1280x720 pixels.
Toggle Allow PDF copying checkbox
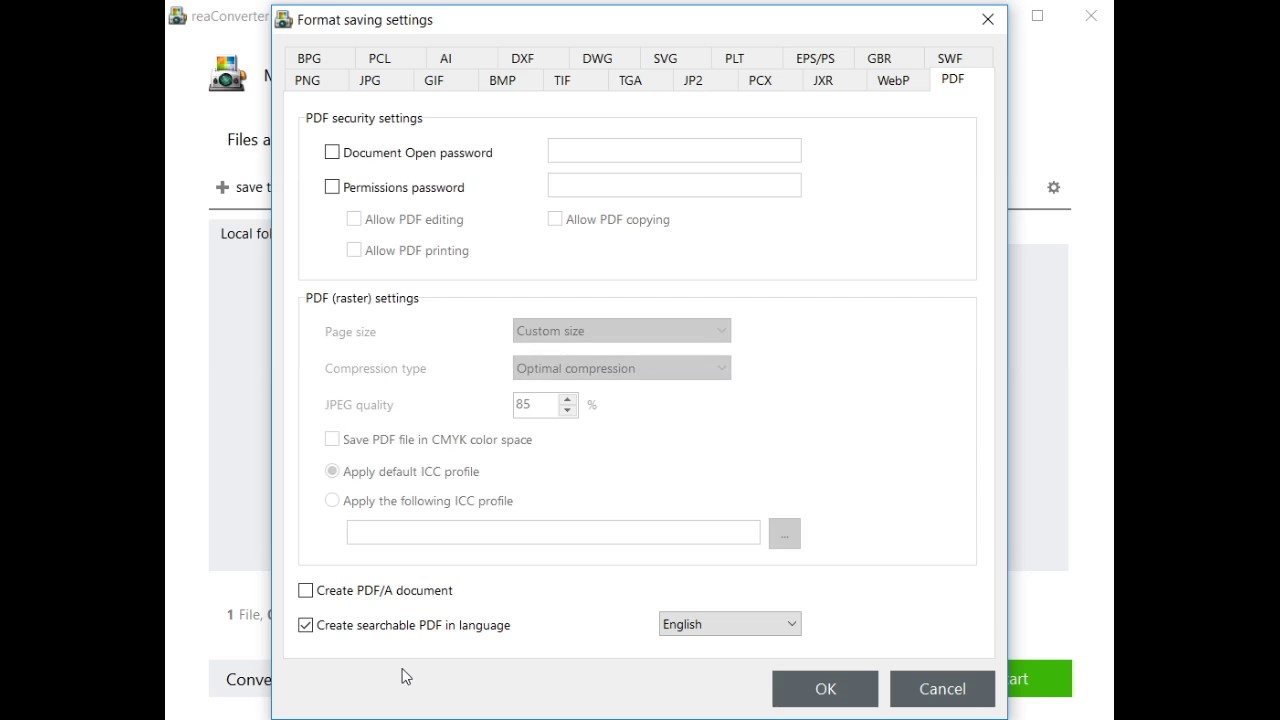(x=555, y=219)
